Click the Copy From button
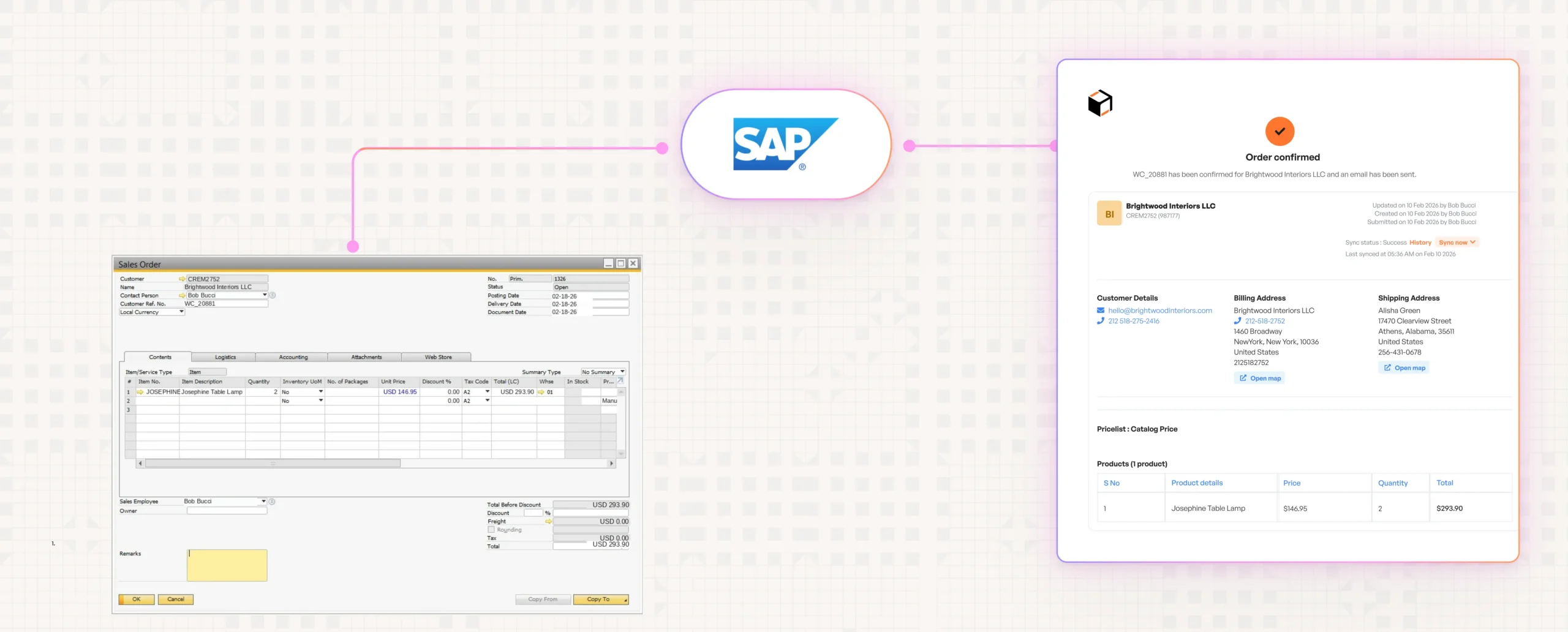 pyautogui.click(x=543, y=600)
